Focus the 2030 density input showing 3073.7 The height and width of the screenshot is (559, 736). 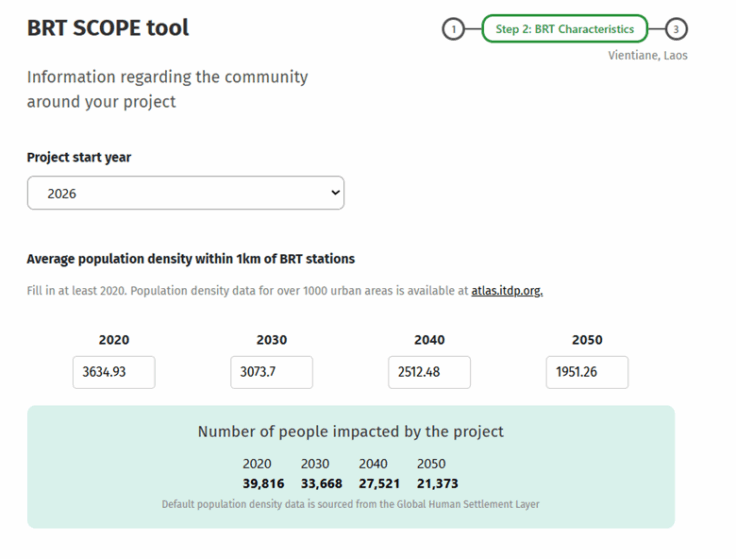coord(271,373)
